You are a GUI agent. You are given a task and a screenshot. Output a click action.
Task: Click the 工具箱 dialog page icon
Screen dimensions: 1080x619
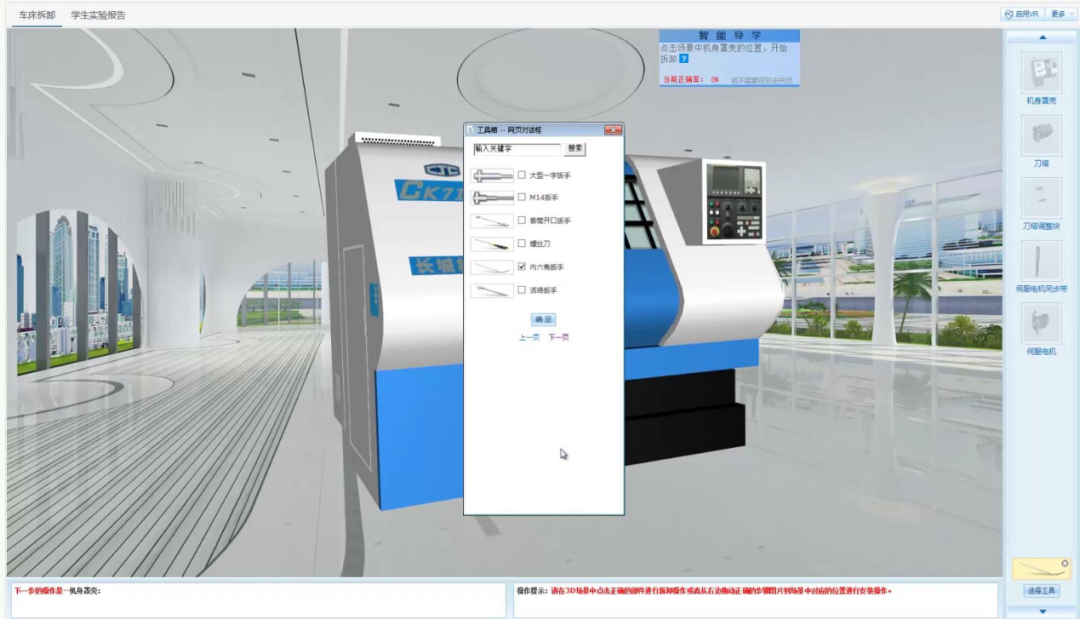(470, 129)
